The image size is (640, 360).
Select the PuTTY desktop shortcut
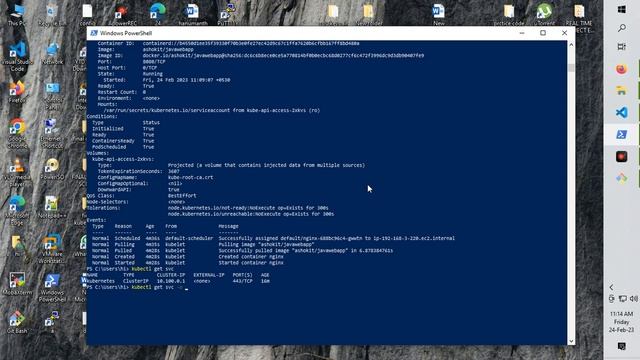tap(227, 15)
